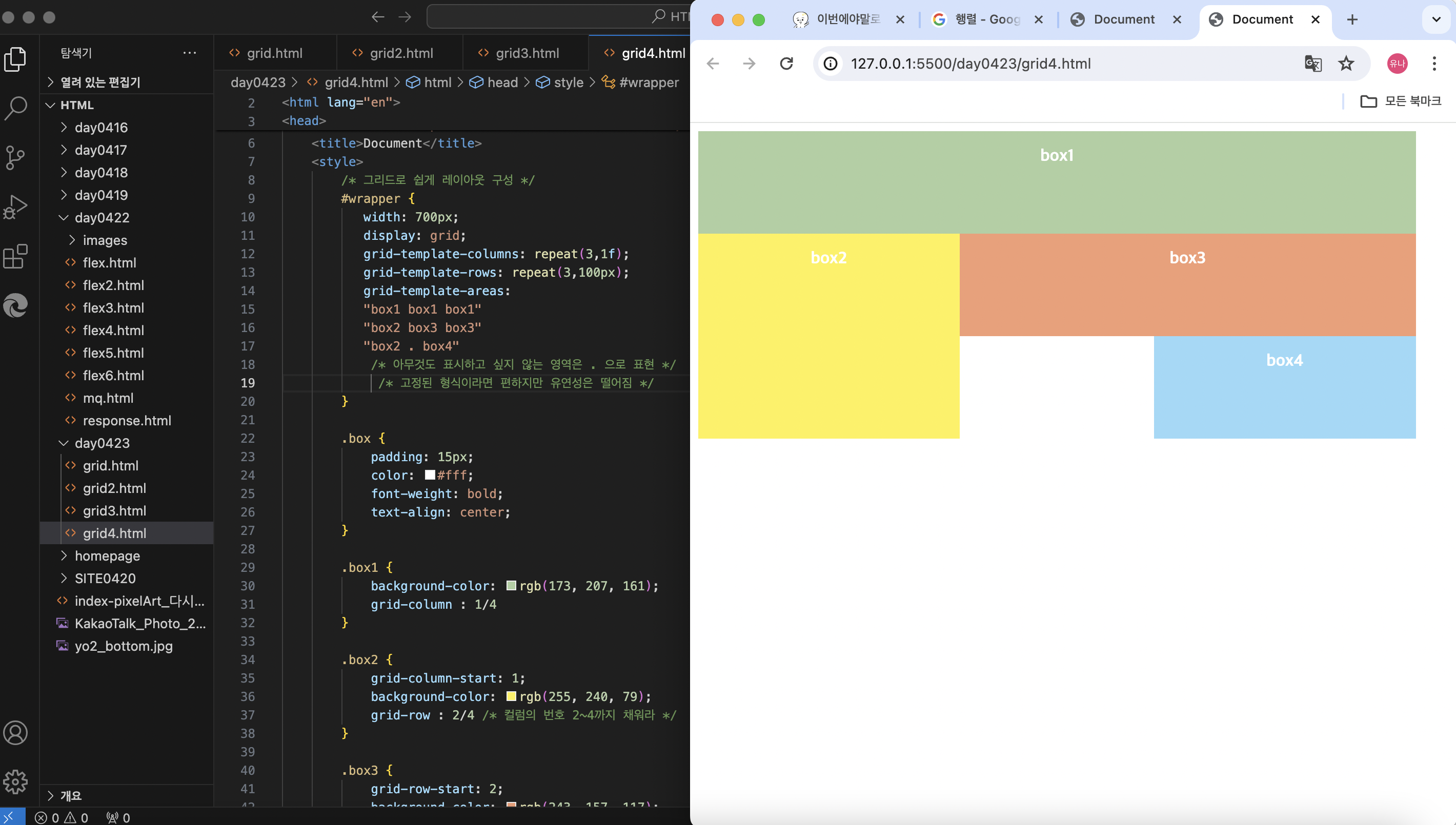This screenshot has width=1456, height=825.
Task: Click the Google Translate icon in address bar
Action: [x=1312, y=64]
